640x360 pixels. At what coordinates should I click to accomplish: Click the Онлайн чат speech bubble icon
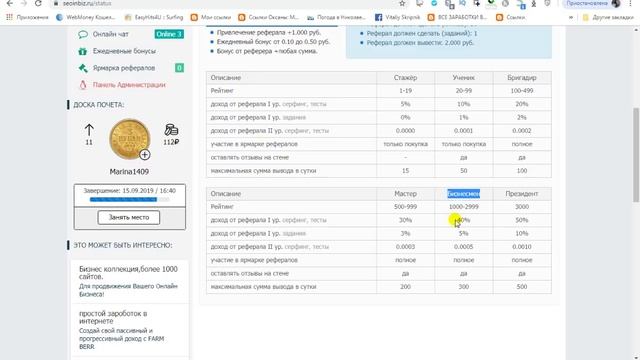(x=83, y=34)
